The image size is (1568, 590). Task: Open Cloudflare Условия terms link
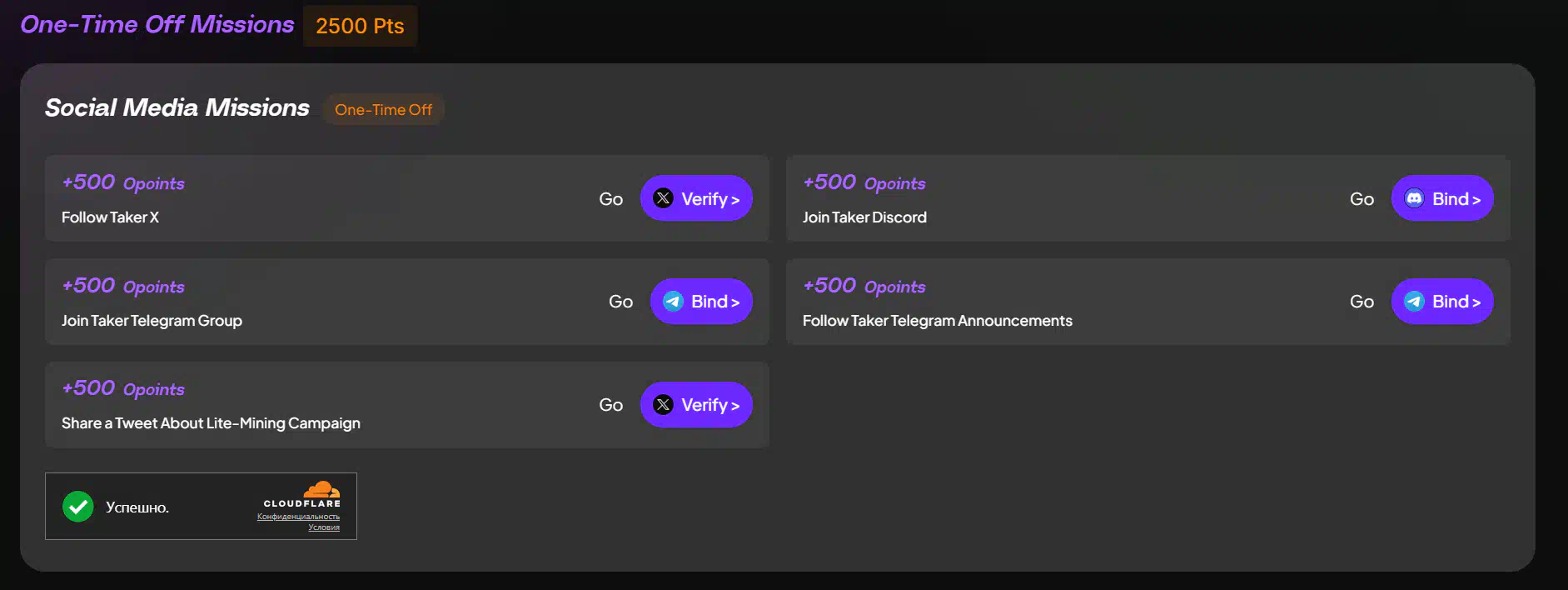click(x=324, y=527)
